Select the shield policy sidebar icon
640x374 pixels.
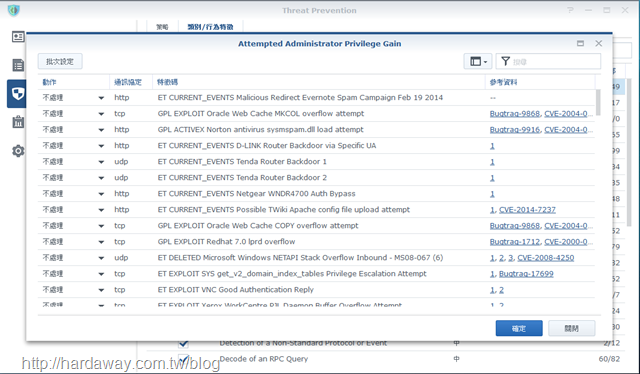tap(18, 94)
